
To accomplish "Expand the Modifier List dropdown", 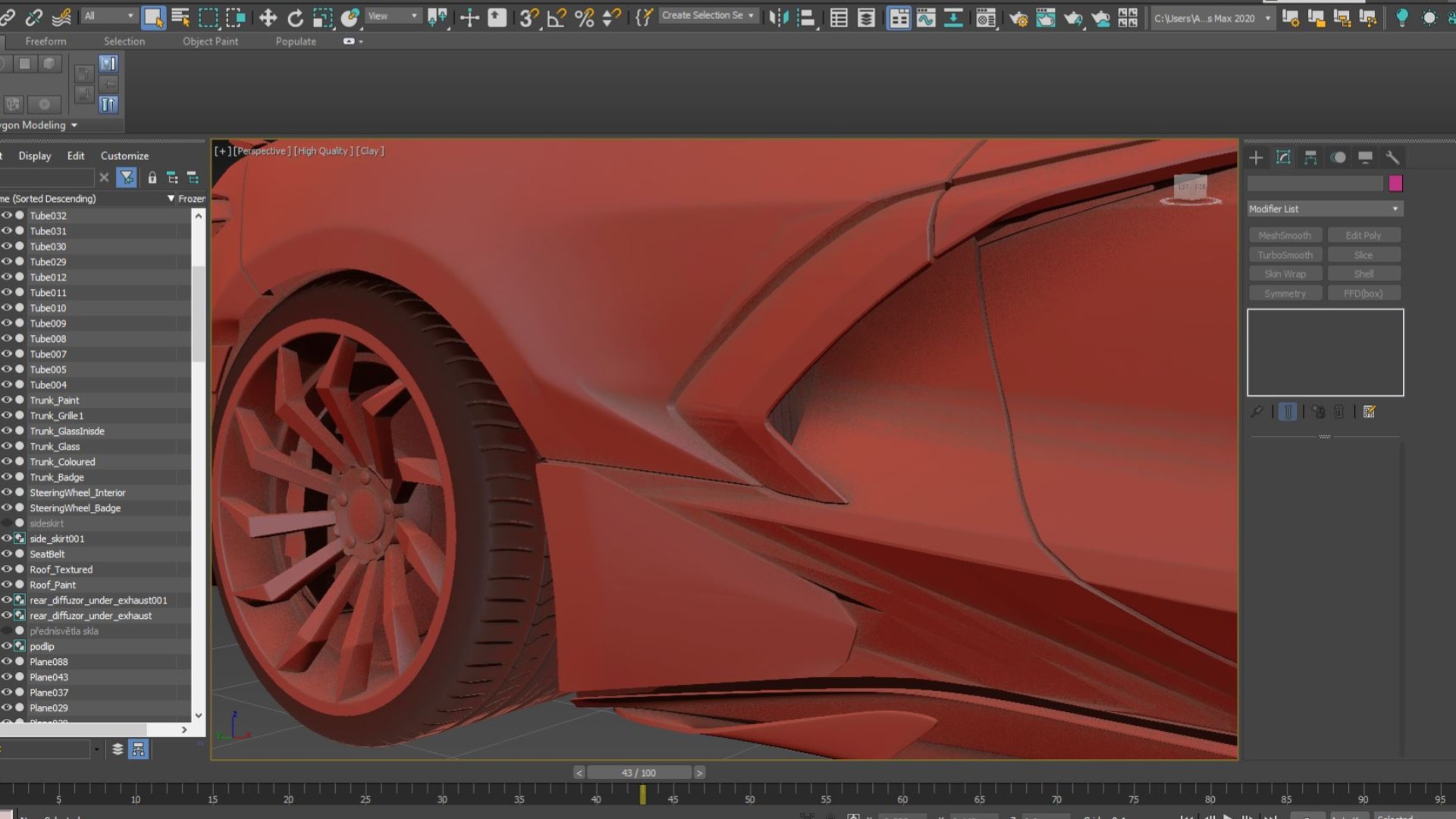I will click(x=1325, y=209).
